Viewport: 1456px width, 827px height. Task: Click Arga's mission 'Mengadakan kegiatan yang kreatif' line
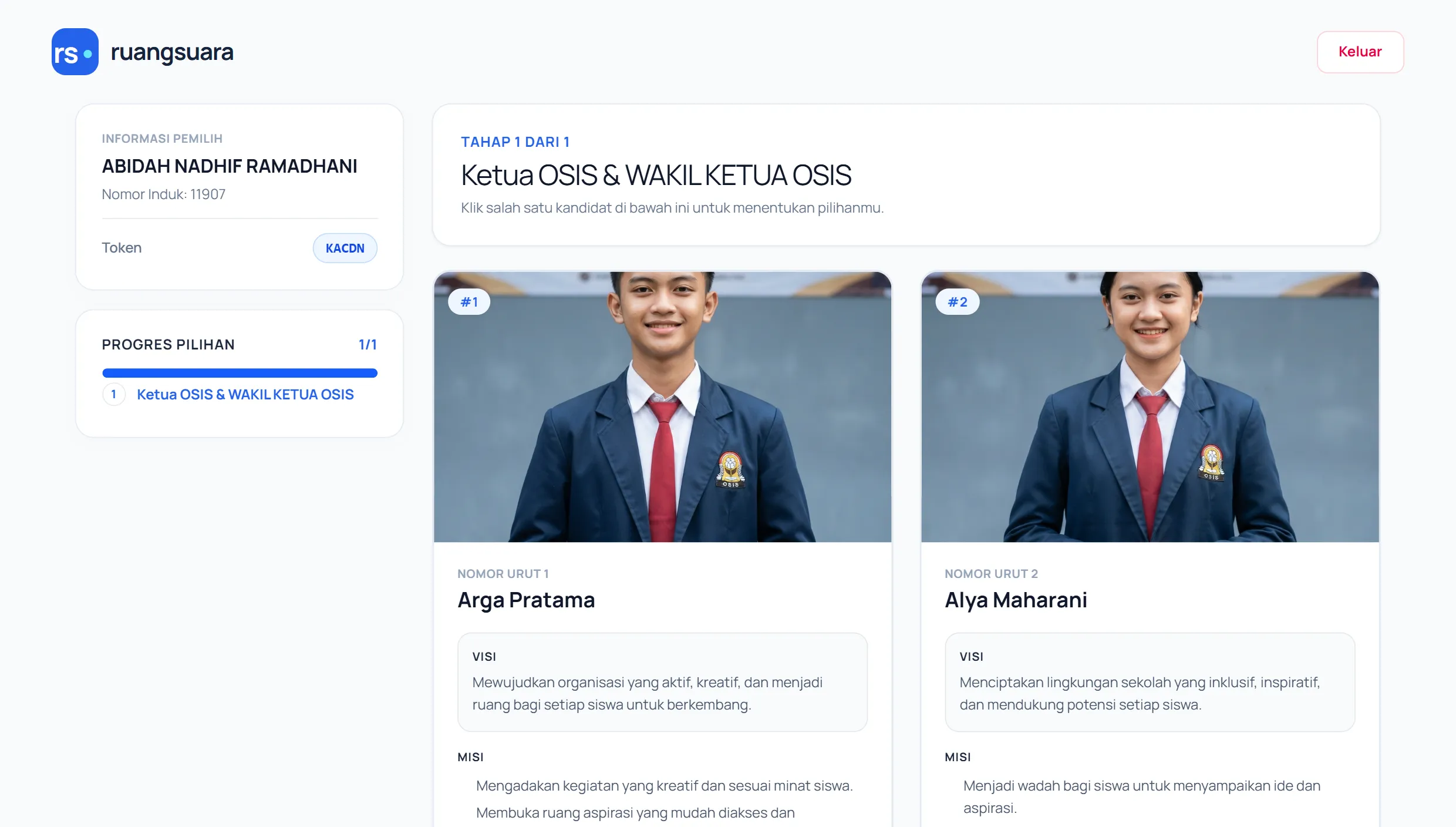(664, 785)
